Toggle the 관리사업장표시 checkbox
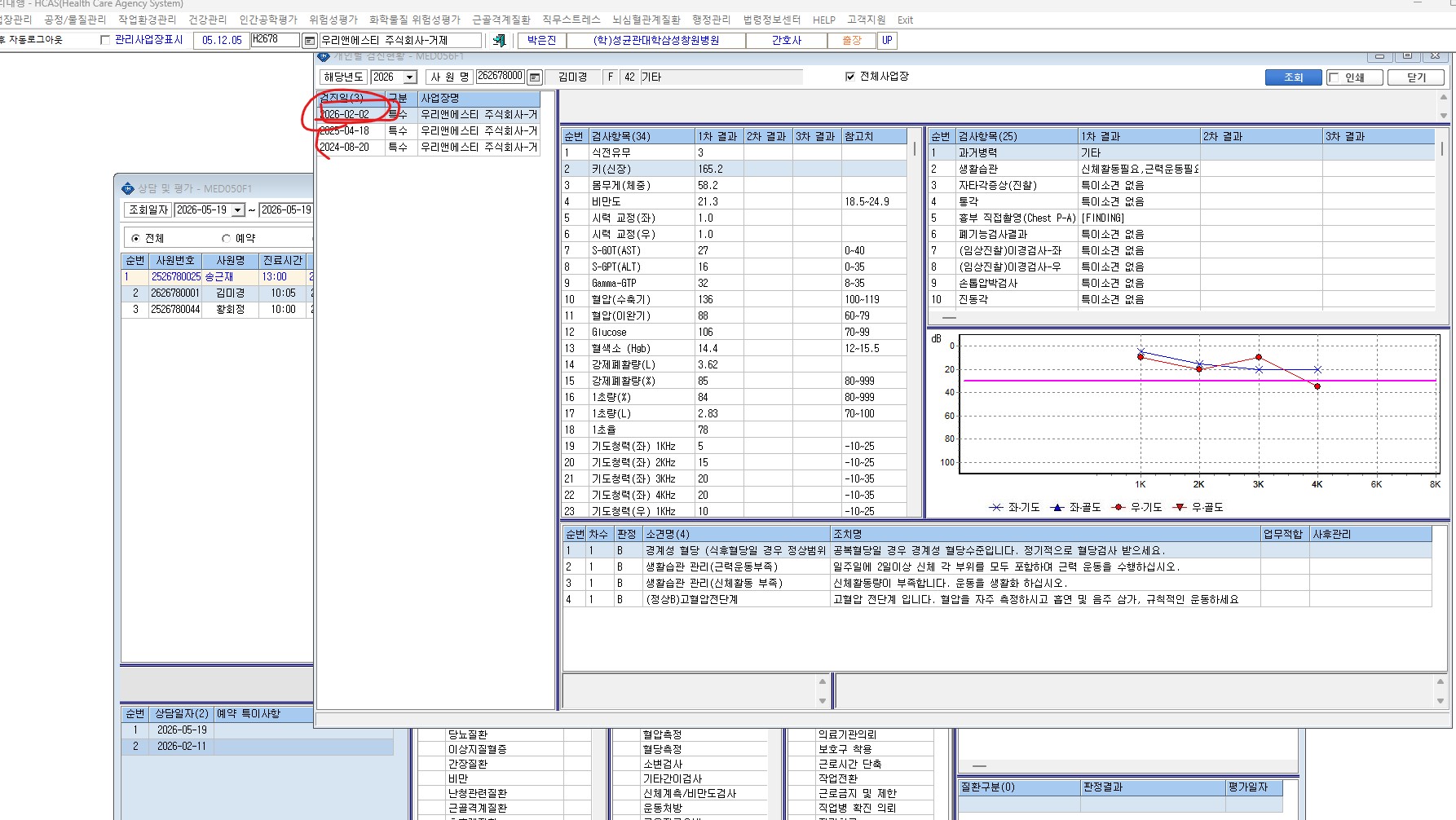The width and height of the screenshot is (1456, 820). pos(105,40)
